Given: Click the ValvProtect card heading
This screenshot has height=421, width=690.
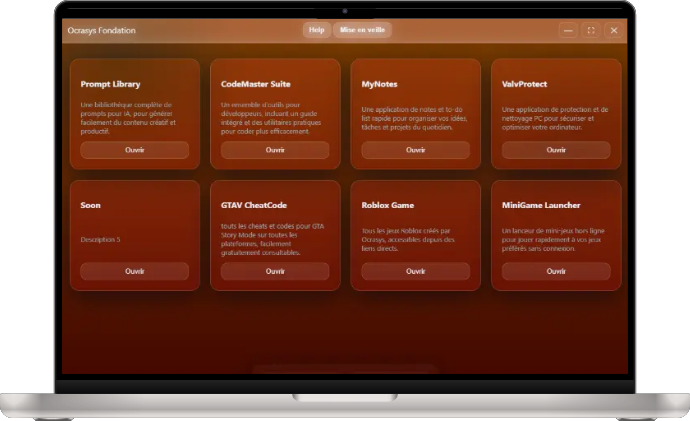Looking at the screenshot, I should [x=524, y=84].
